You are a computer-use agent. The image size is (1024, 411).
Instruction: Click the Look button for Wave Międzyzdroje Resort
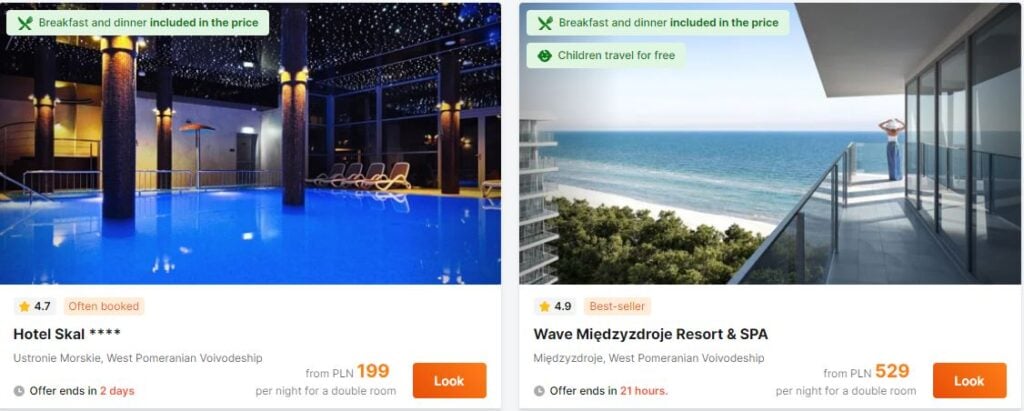[969, 380]
